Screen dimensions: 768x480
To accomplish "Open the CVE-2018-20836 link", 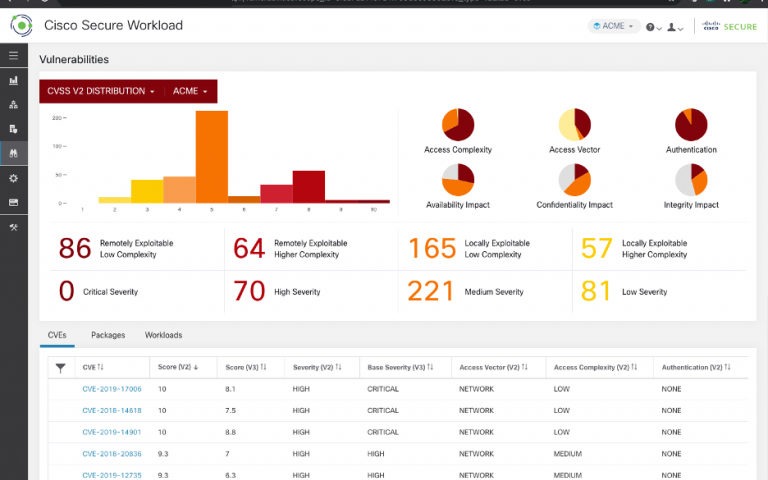I will (112, 454).
